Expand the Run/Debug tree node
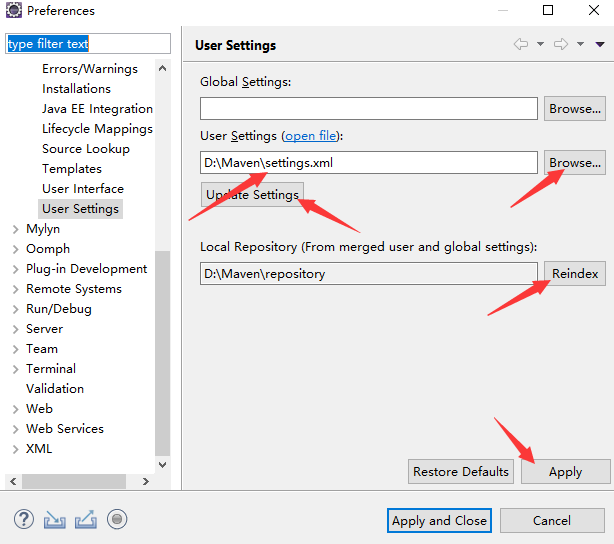The width and height of the screenshot is (614, 544). [15, 309]
